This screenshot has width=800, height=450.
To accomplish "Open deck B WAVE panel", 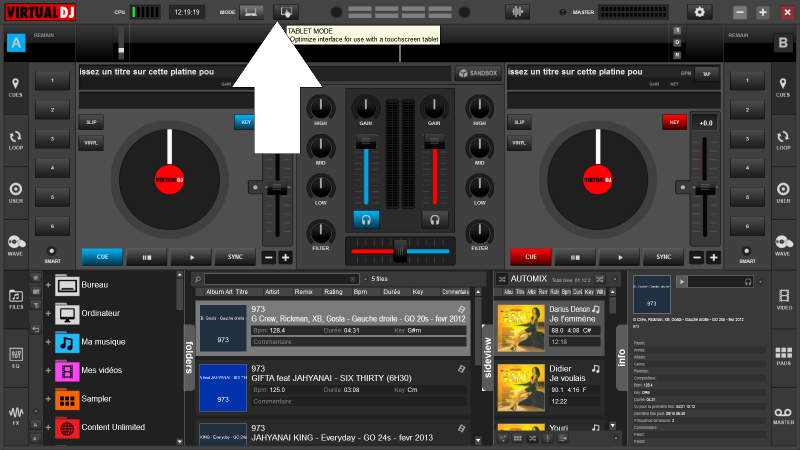I will click(x=783, y=245).
